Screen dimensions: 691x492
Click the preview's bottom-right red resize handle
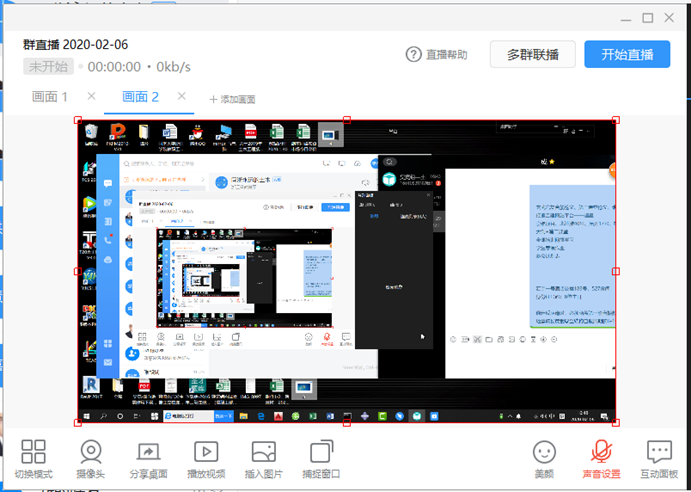pyautogui.click(x=615, y=424)
